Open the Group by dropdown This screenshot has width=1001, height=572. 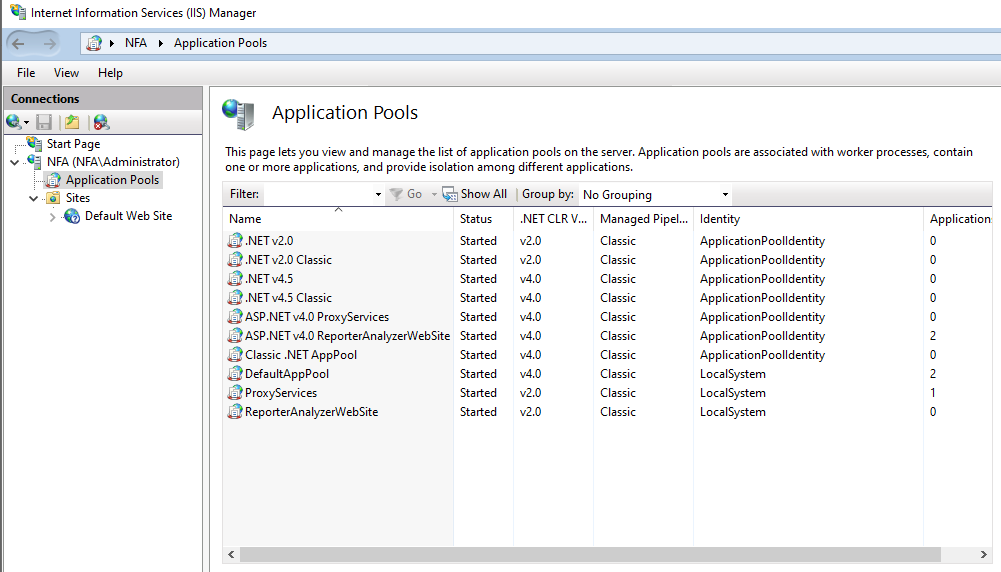[x=725, y=195]
